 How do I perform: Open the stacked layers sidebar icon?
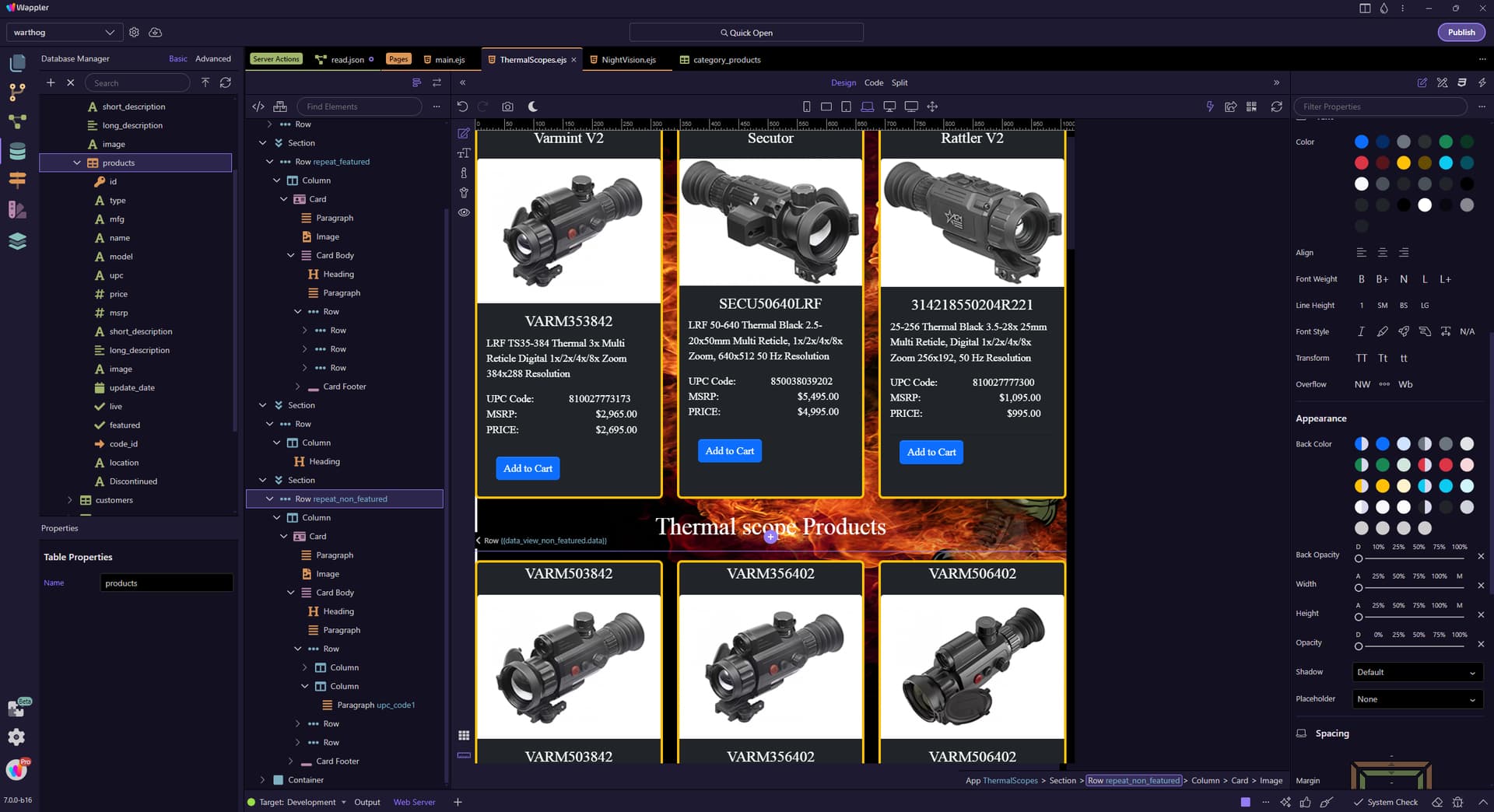[17, 241]
